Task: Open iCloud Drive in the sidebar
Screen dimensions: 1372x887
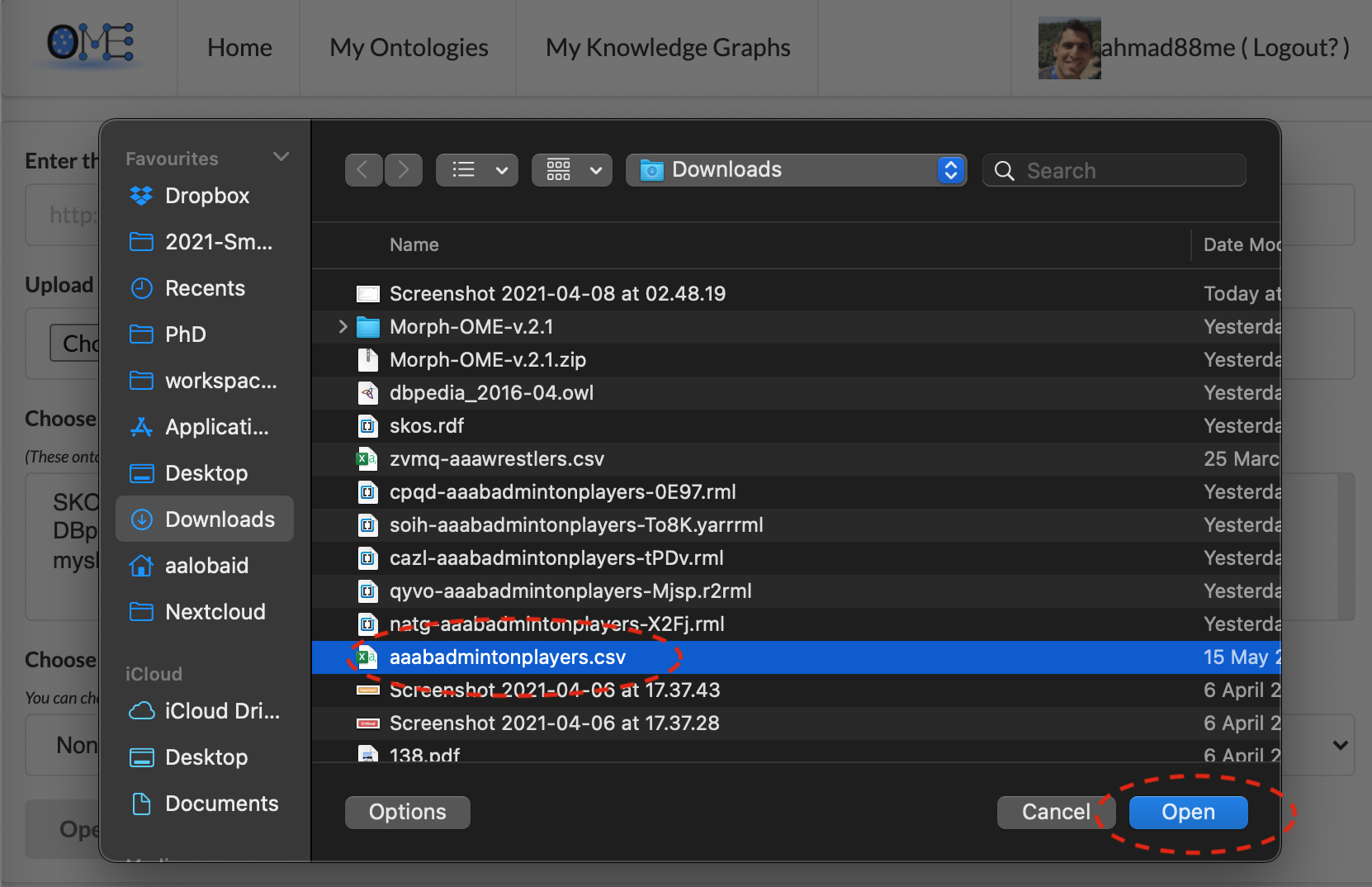Action: (x=221, y=711)
